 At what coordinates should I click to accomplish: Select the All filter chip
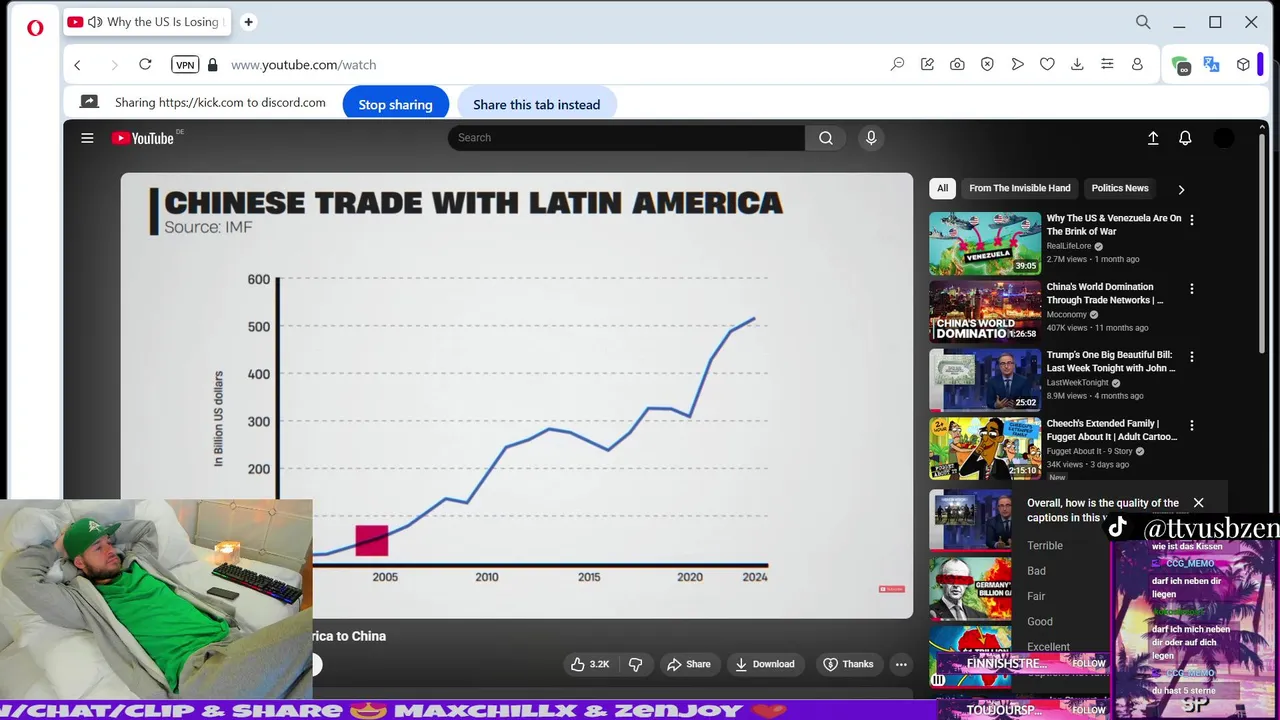(942, 188)
